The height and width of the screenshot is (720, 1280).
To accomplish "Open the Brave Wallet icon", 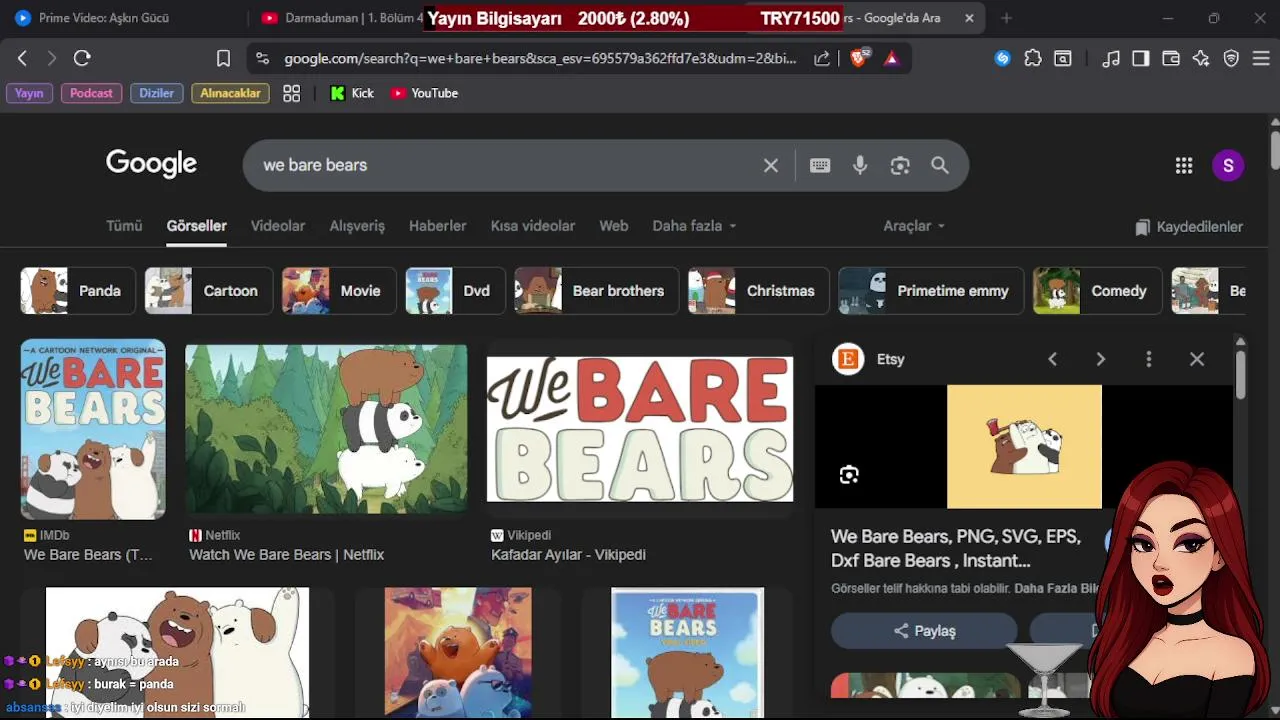I will 1171,59.
